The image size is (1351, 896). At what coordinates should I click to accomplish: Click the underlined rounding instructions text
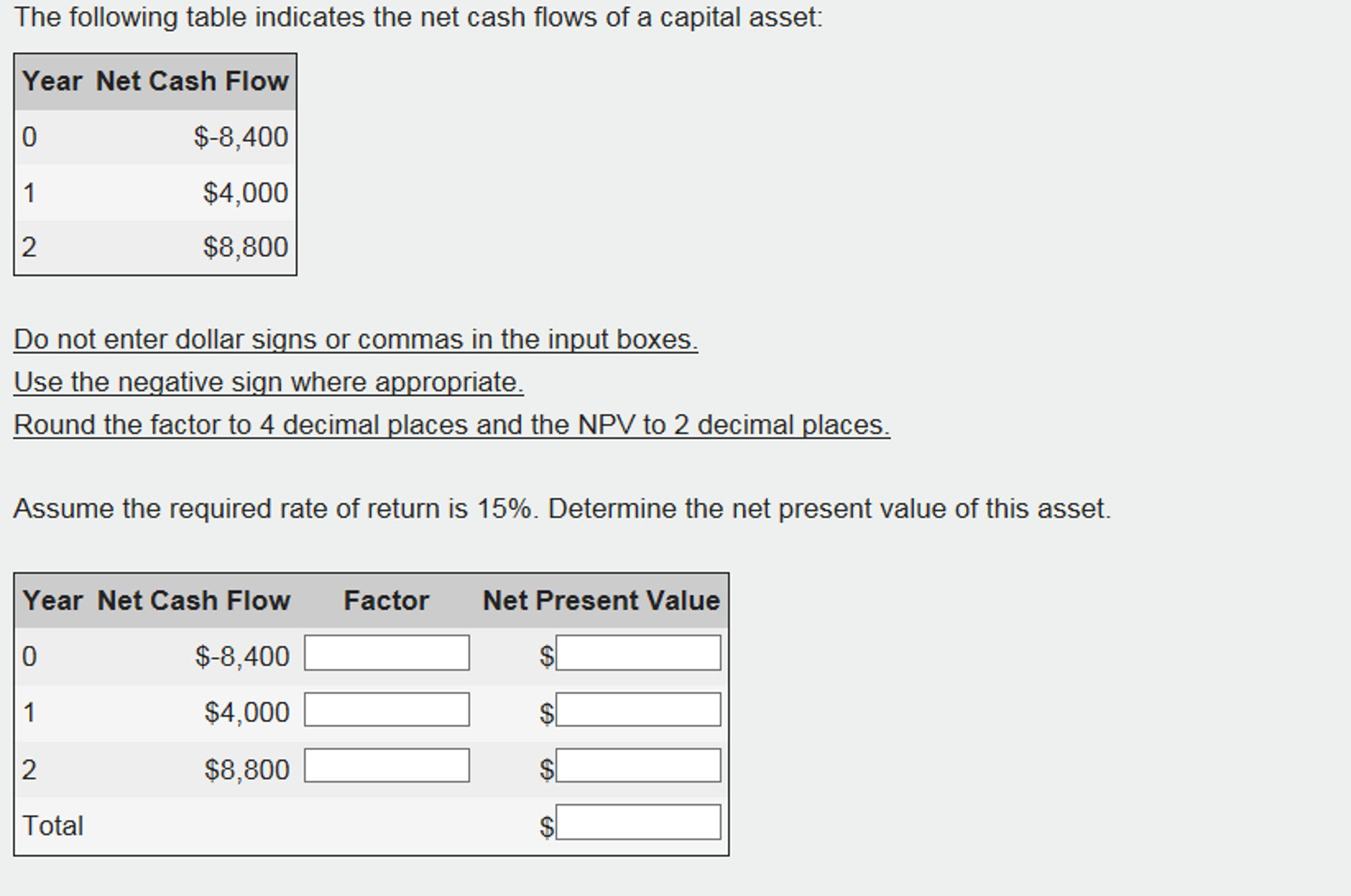coord(452,424)
